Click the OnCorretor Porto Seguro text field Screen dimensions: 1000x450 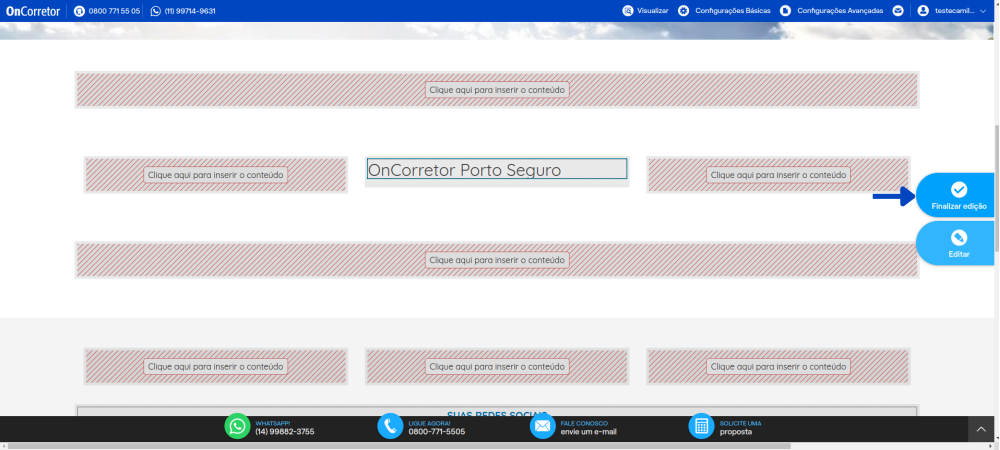[497, 169]
